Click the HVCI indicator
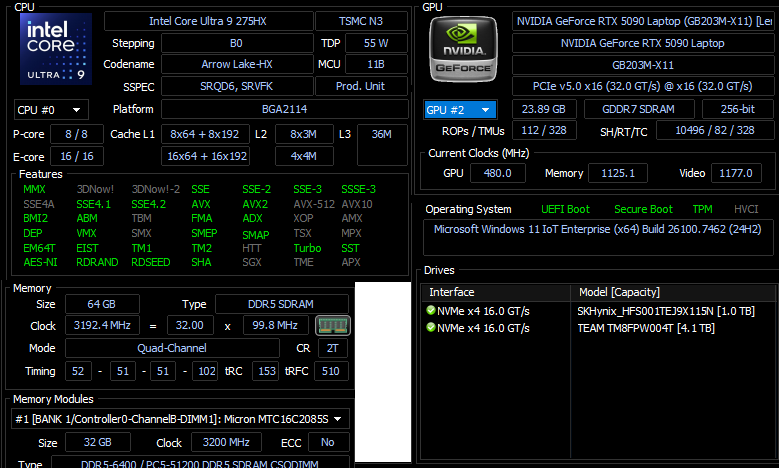The height and width of the screenshot is (468, 779). point(746,209)
